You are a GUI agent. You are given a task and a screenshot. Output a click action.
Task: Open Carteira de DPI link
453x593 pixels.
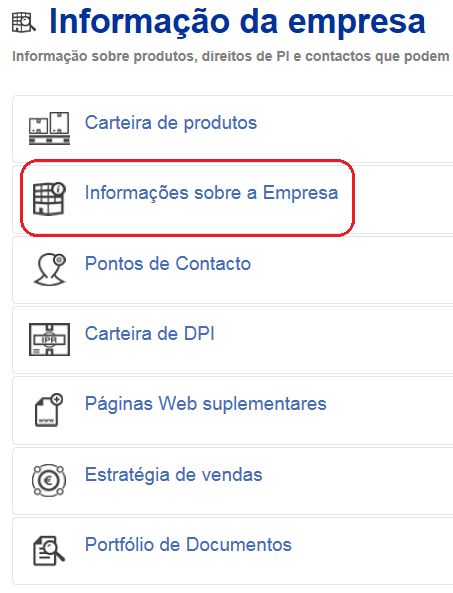click(x=149, y=334)
